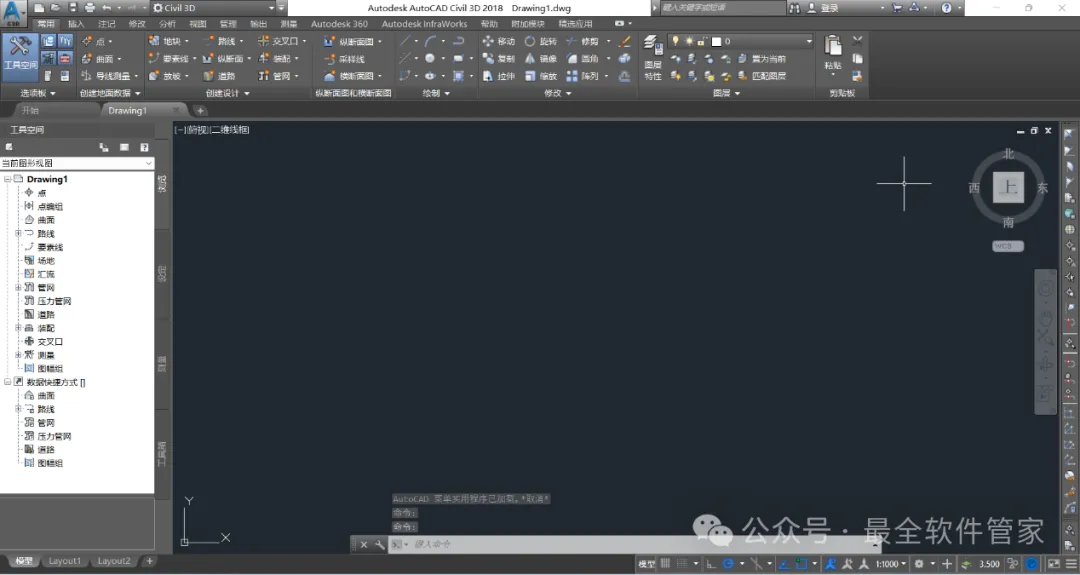
Task: Switch to the 开始 start file tab
Action: point(30,110)
